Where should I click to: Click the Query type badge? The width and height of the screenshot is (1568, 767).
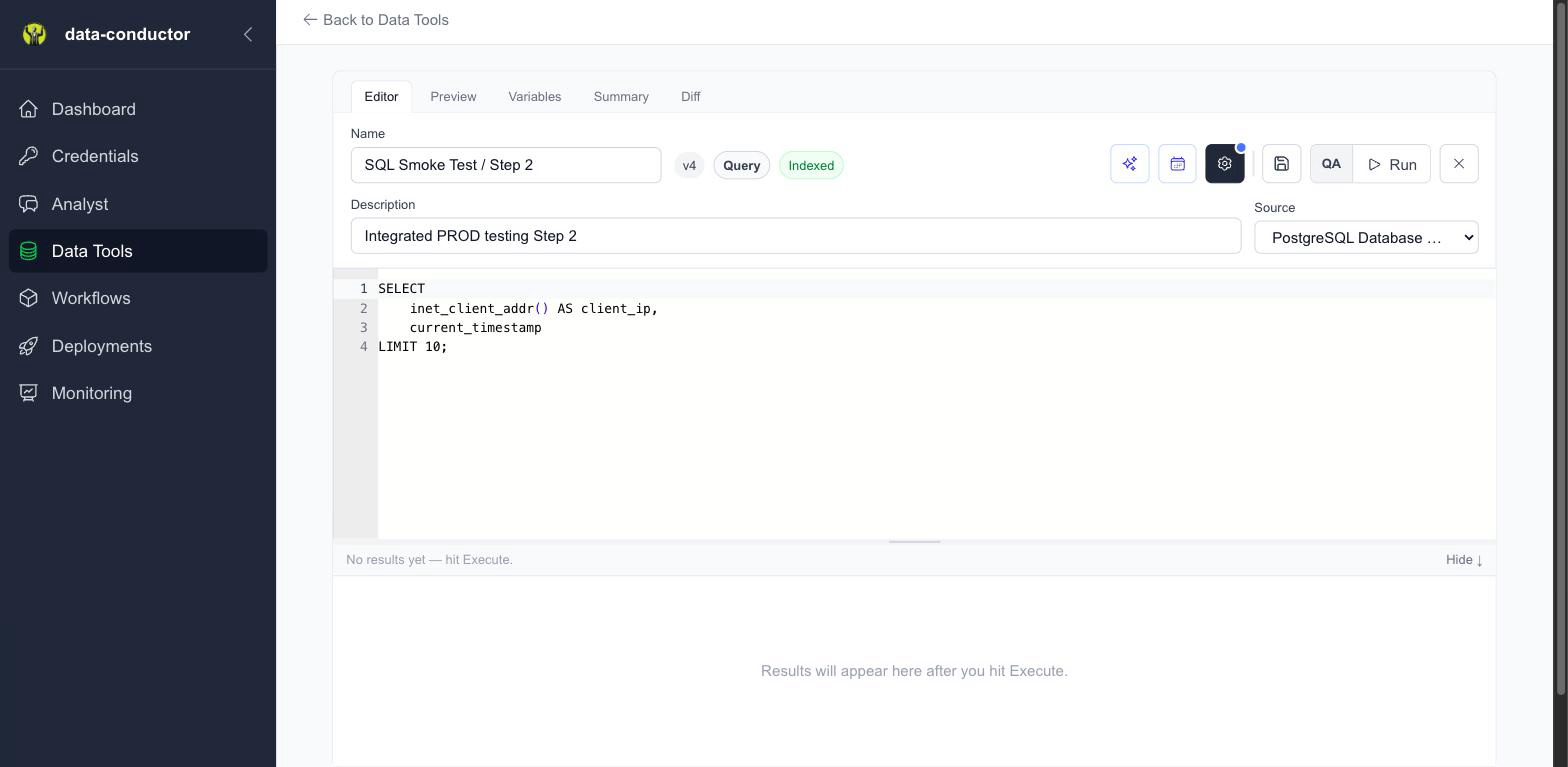point(742,166)
